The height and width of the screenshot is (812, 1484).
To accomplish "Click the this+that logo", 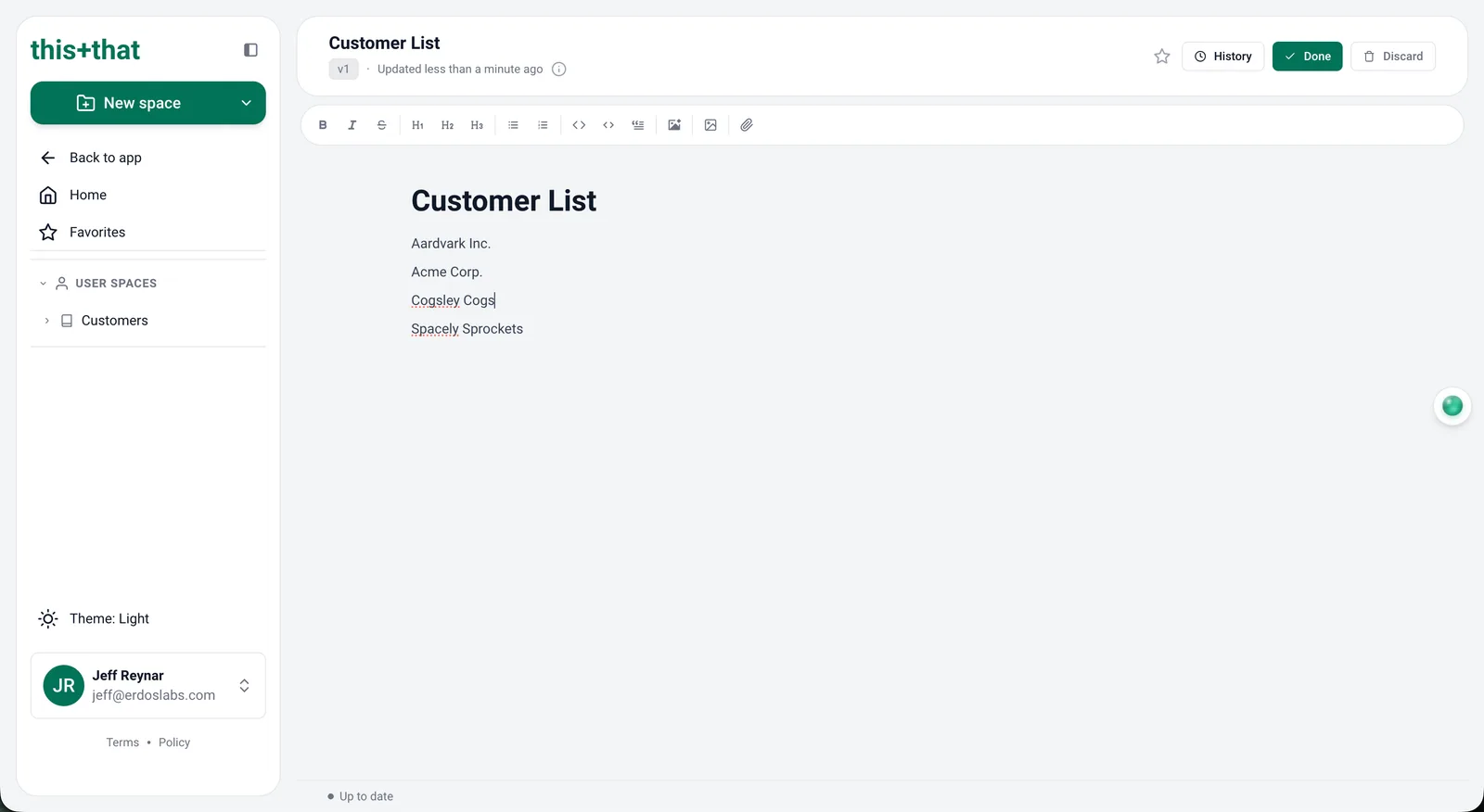I will click(85, 50).
